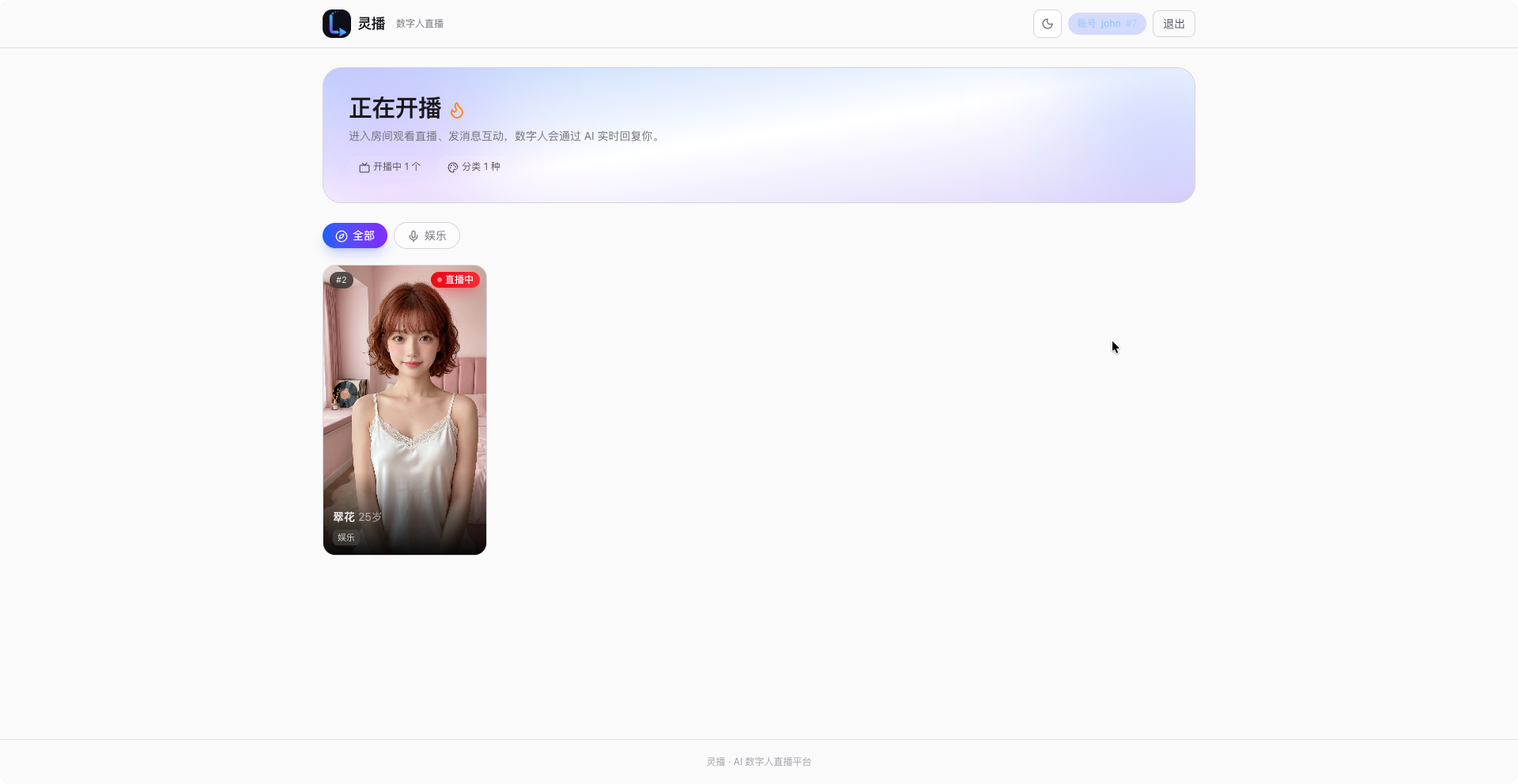Click the 数字人直播 subtitle text
Viewport: 1518px width, 784px height.
(420, 24)
